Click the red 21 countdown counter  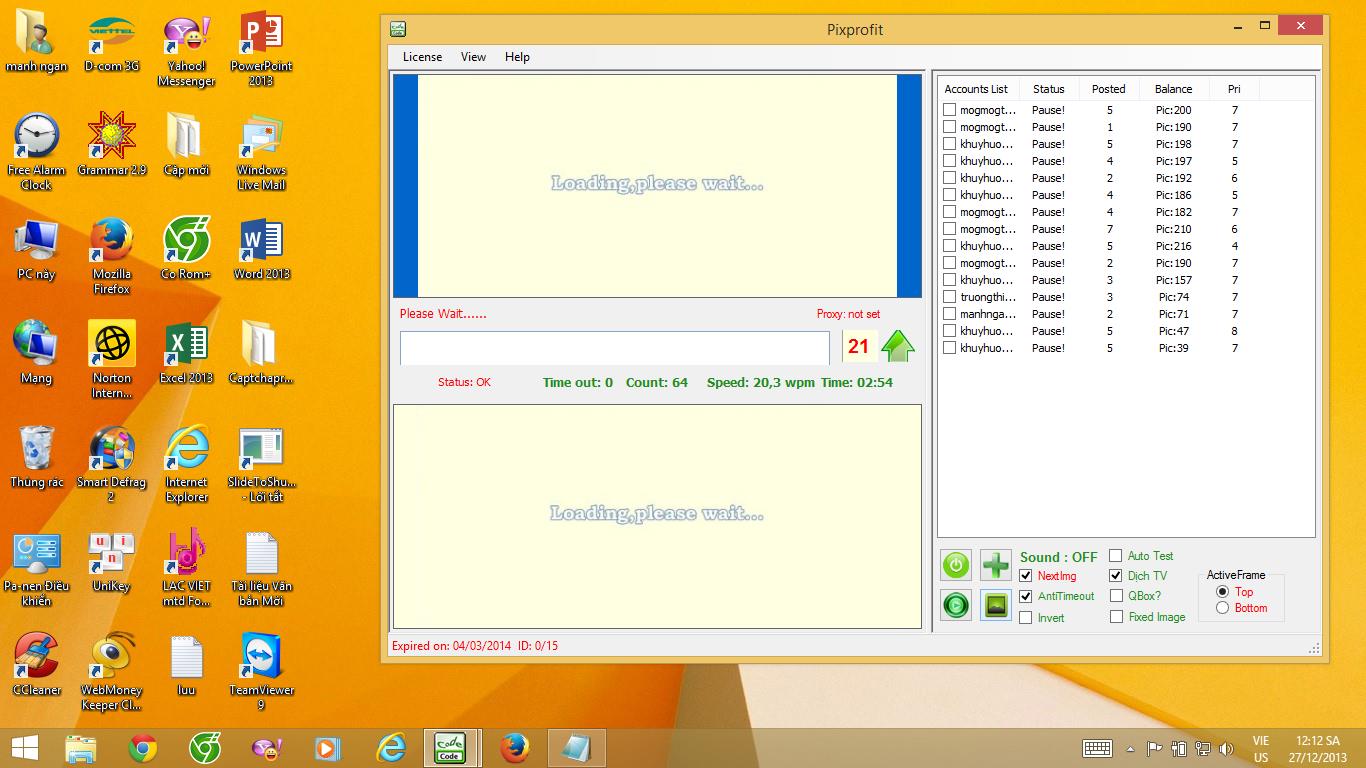pyautogui.click(x=858, y=346)
